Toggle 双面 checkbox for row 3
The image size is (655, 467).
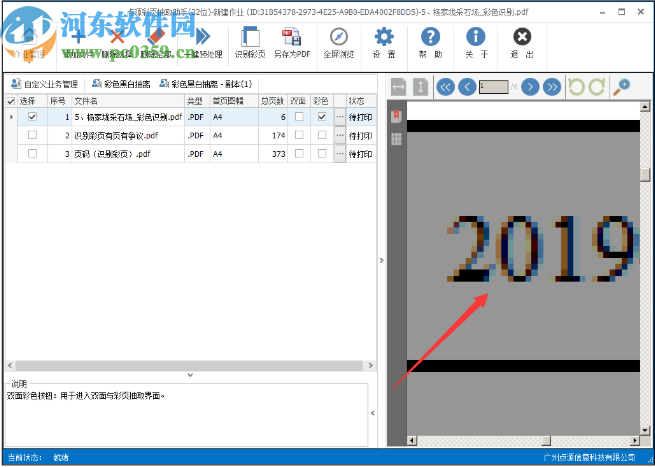(299, 153)
